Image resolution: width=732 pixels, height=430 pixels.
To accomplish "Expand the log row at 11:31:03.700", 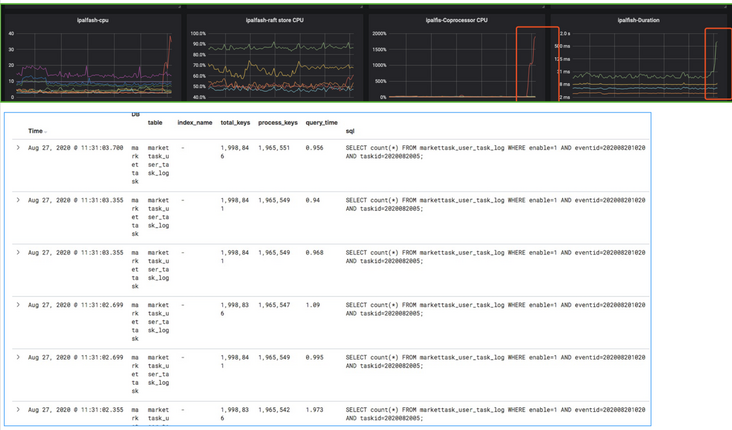I will [x=18, y=147].
